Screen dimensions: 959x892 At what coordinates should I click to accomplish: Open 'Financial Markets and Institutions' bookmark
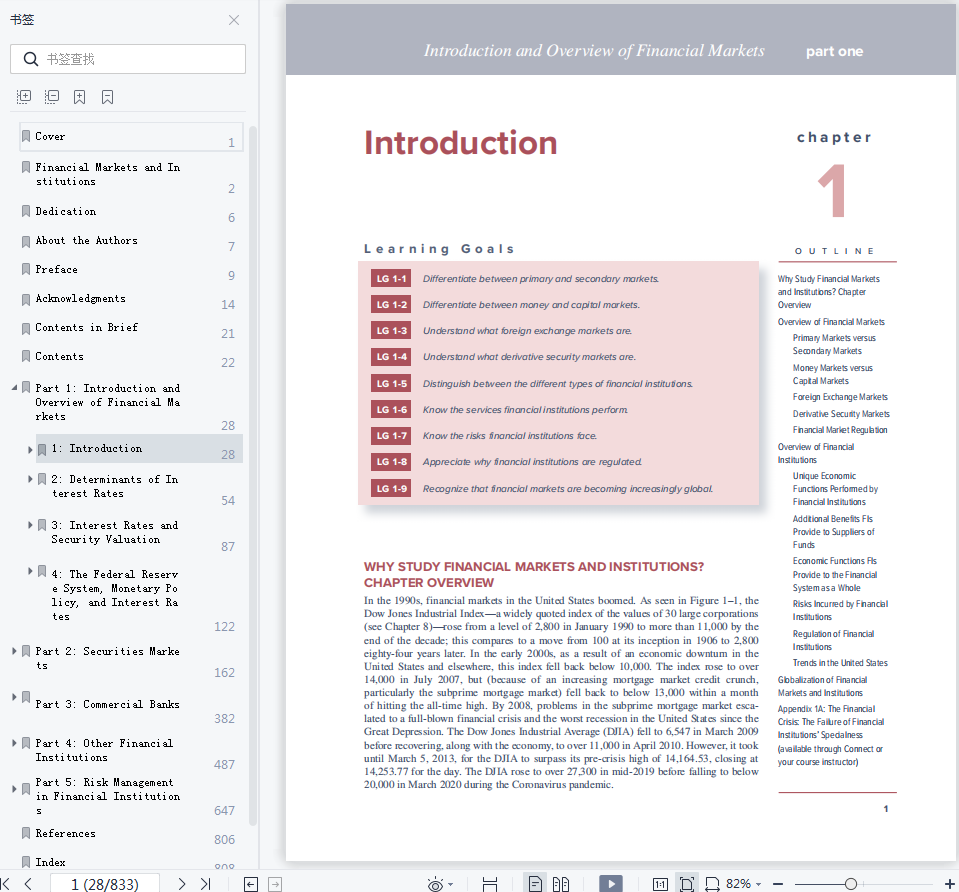click(x=108, y=174)
